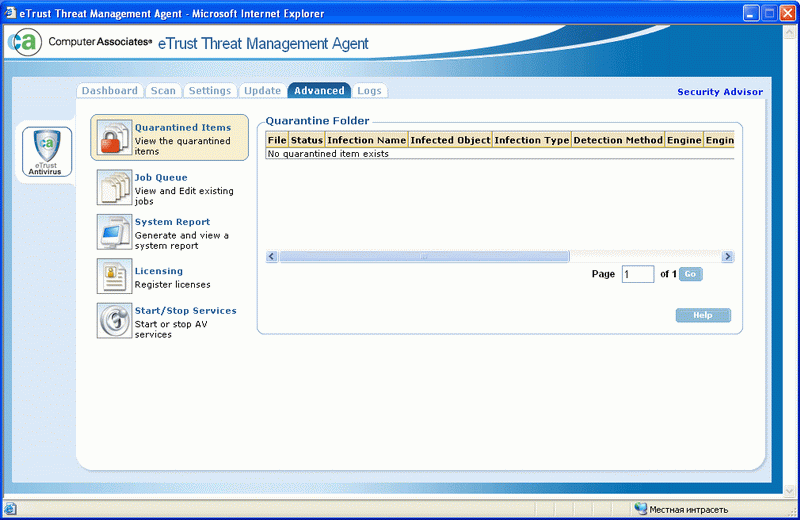
Task: Close the Internet Explorer window
Action: (787, 13)
